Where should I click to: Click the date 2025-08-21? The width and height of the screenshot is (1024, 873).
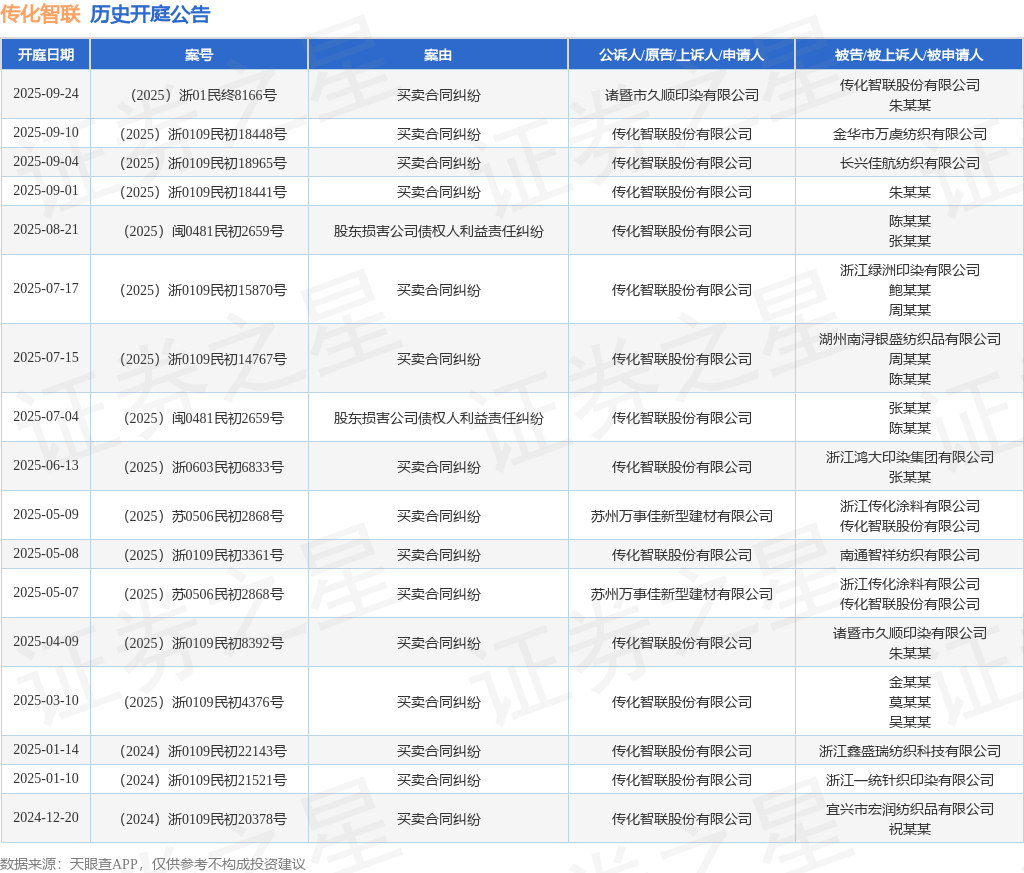[46, 229]
